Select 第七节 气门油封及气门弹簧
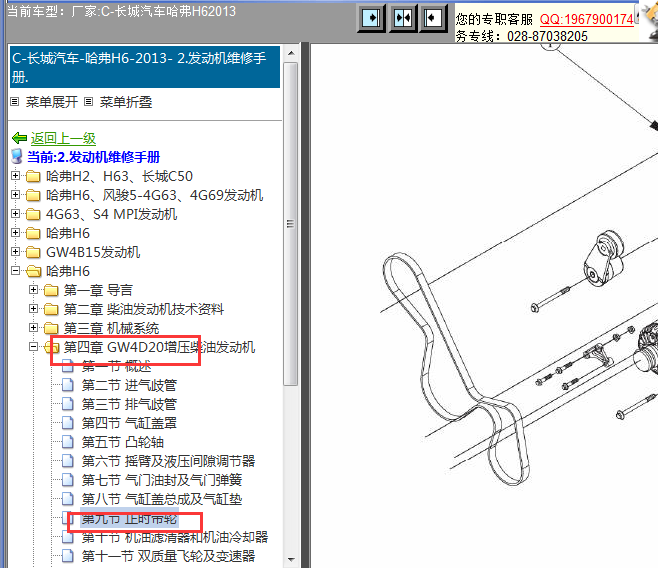Image resolution: width=658 pixels, height=568 pixels. point(162,480)
